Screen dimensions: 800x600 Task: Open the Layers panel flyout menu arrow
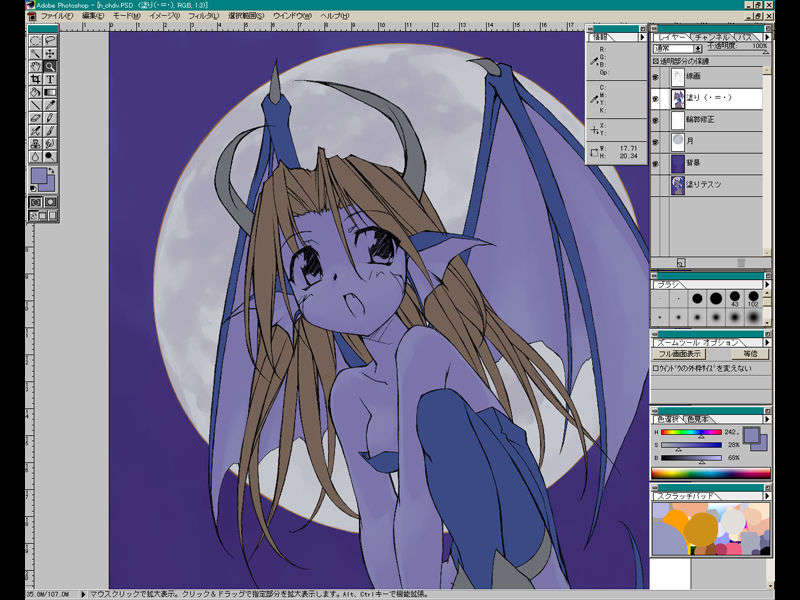click(766, 37)
